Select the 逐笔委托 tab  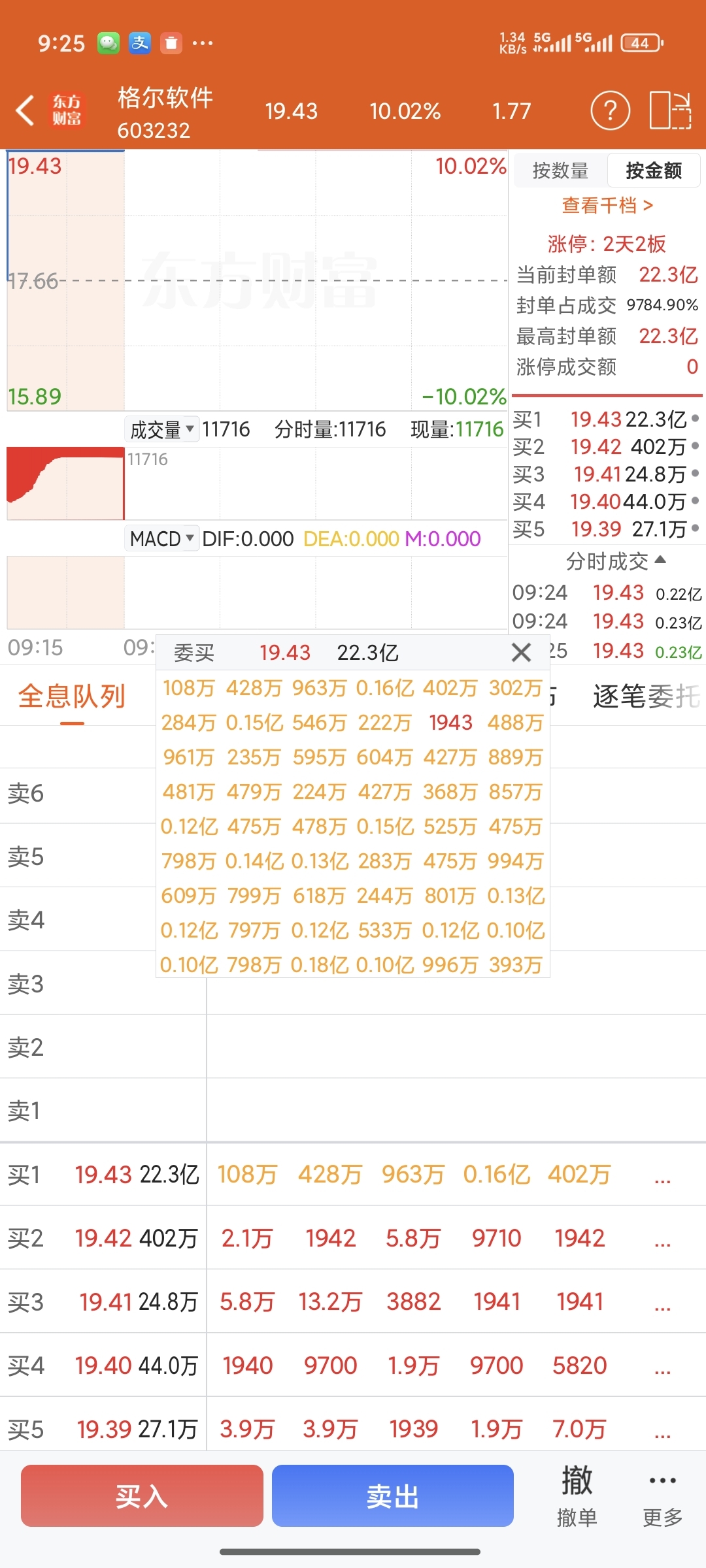click(646, 696)
